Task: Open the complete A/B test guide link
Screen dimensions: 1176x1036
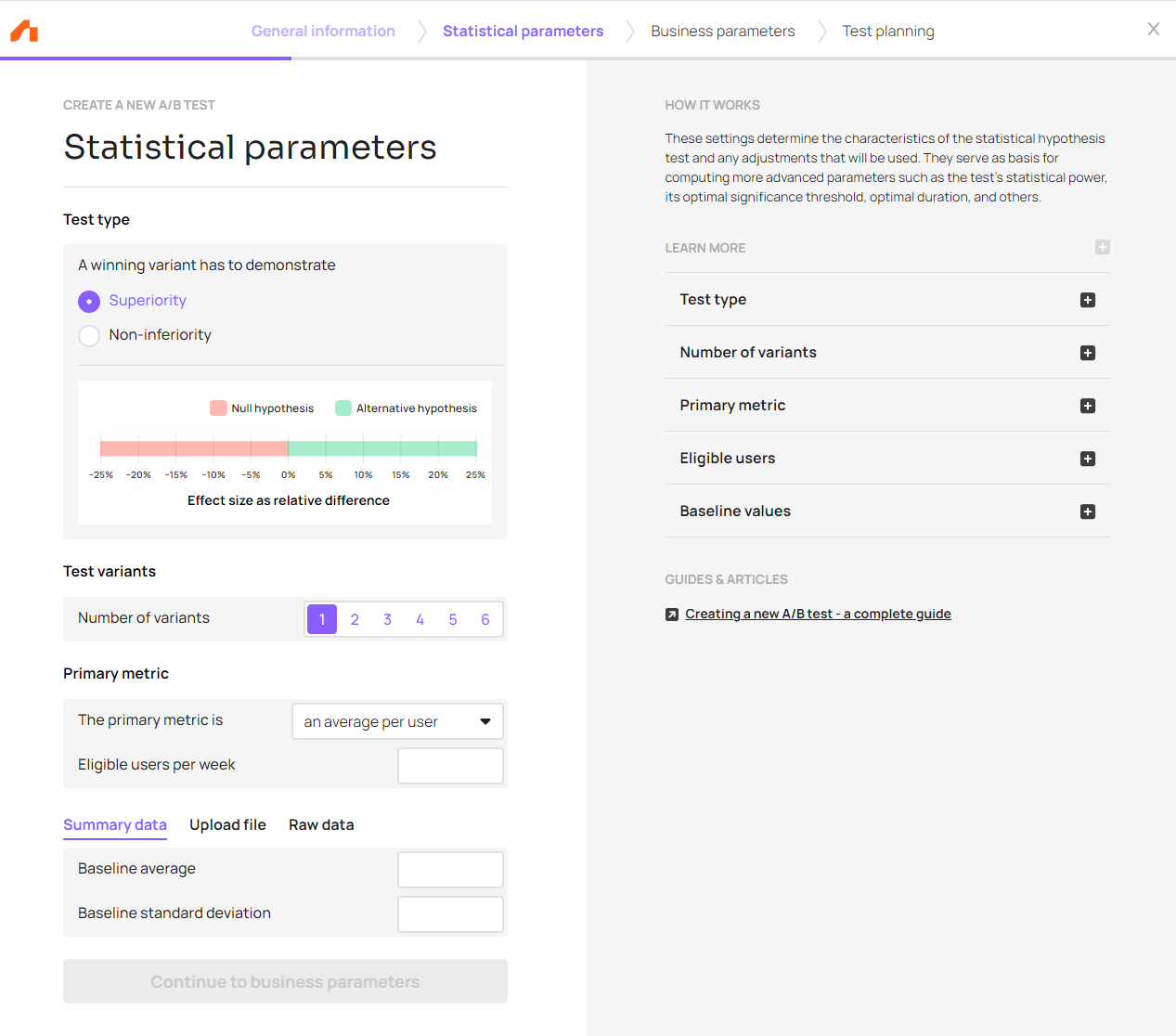Action: point(818,614)
